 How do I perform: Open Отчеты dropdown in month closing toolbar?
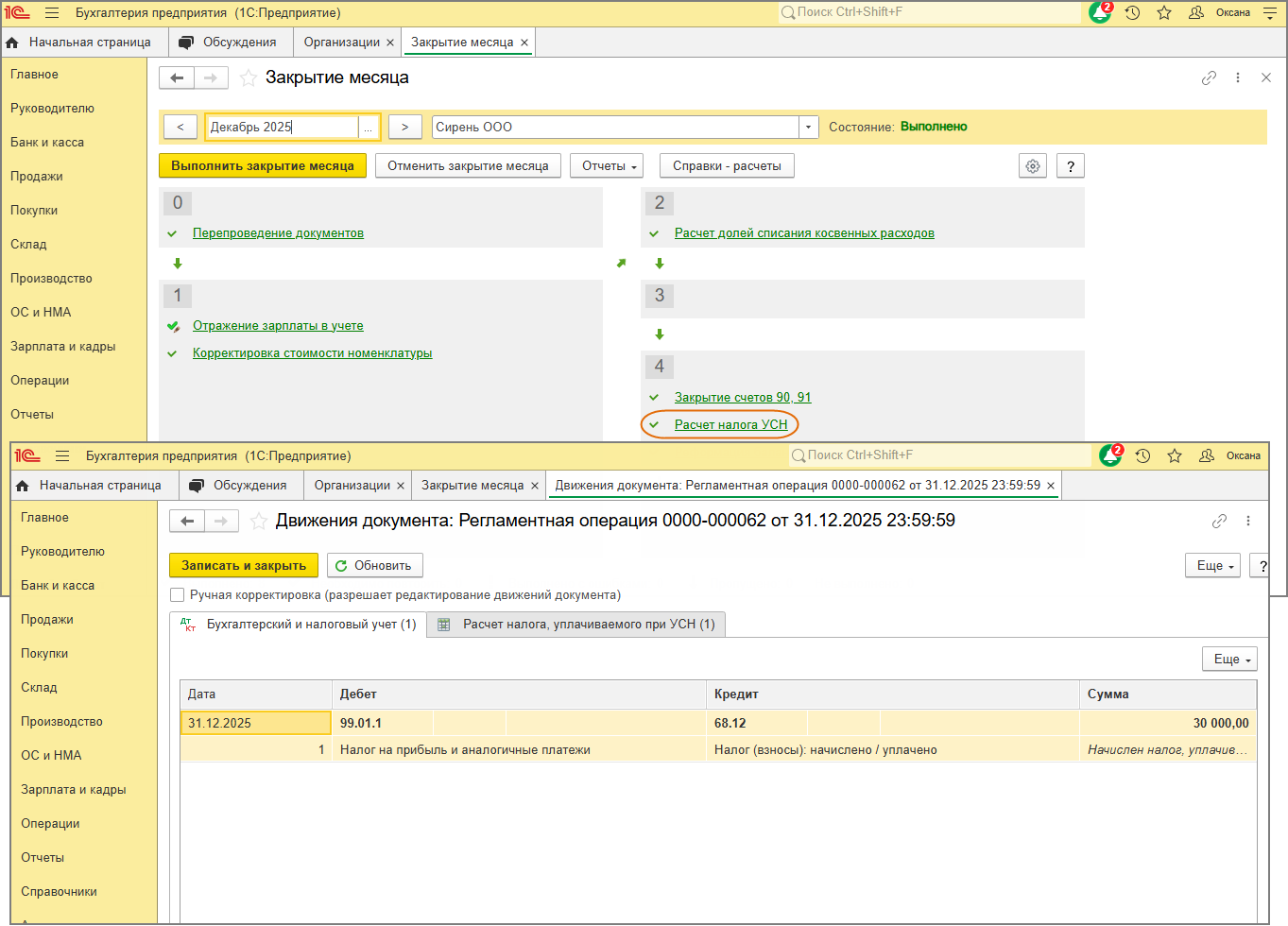click(607, 166)
